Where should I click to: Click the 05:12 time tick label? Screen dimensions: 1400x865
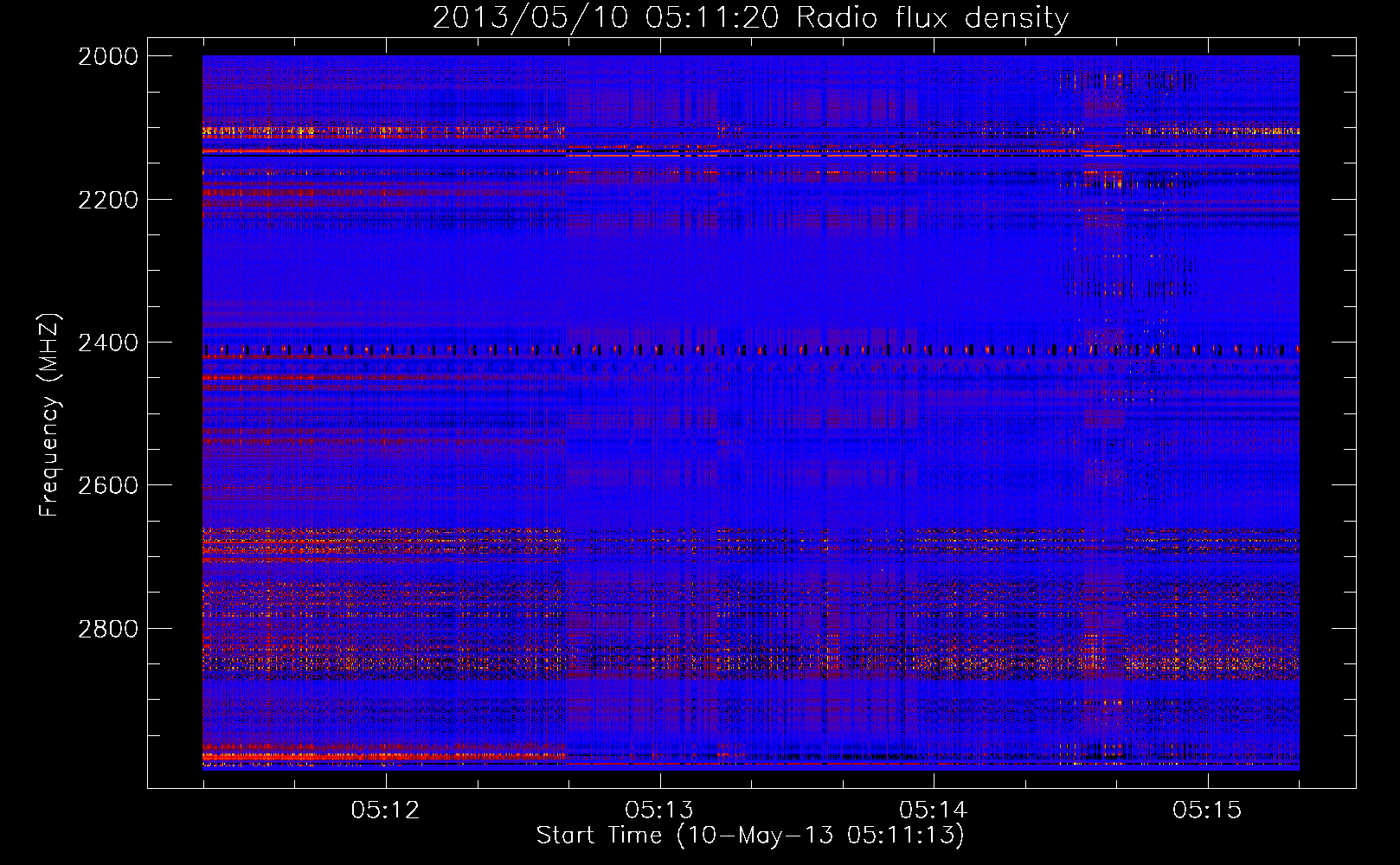click(386, 811)
